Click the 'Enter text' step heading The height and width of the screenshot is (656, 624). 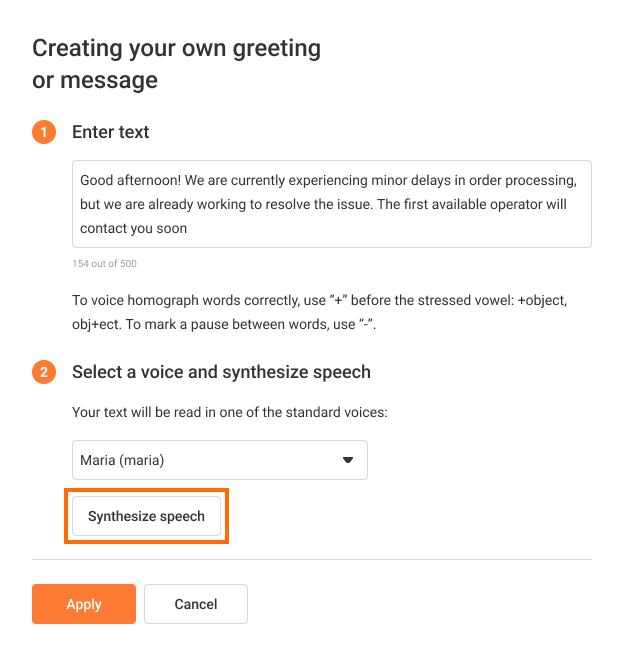tap(110, 132)
